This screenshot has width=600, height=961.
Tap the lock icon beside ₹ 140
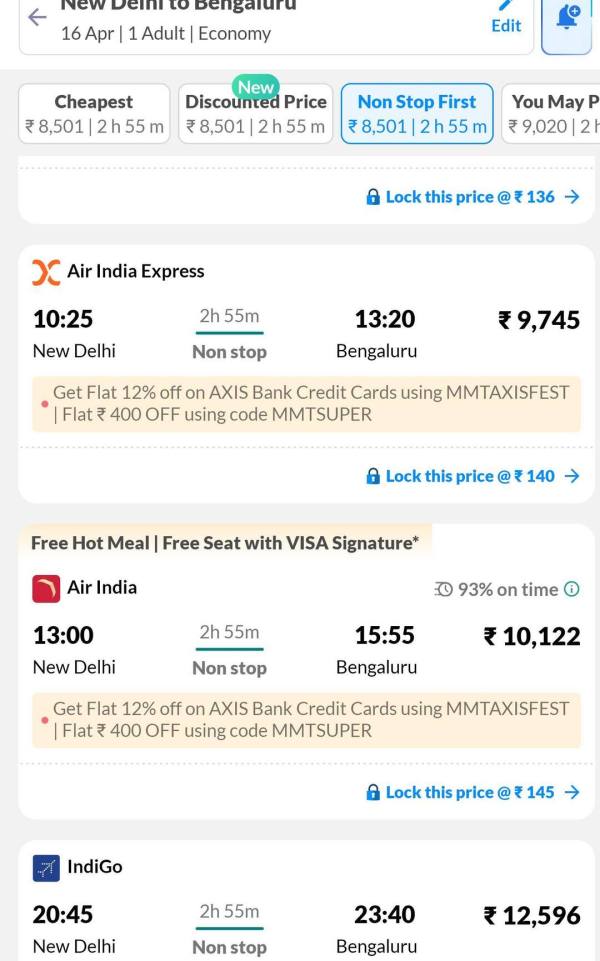coord(373,476)
